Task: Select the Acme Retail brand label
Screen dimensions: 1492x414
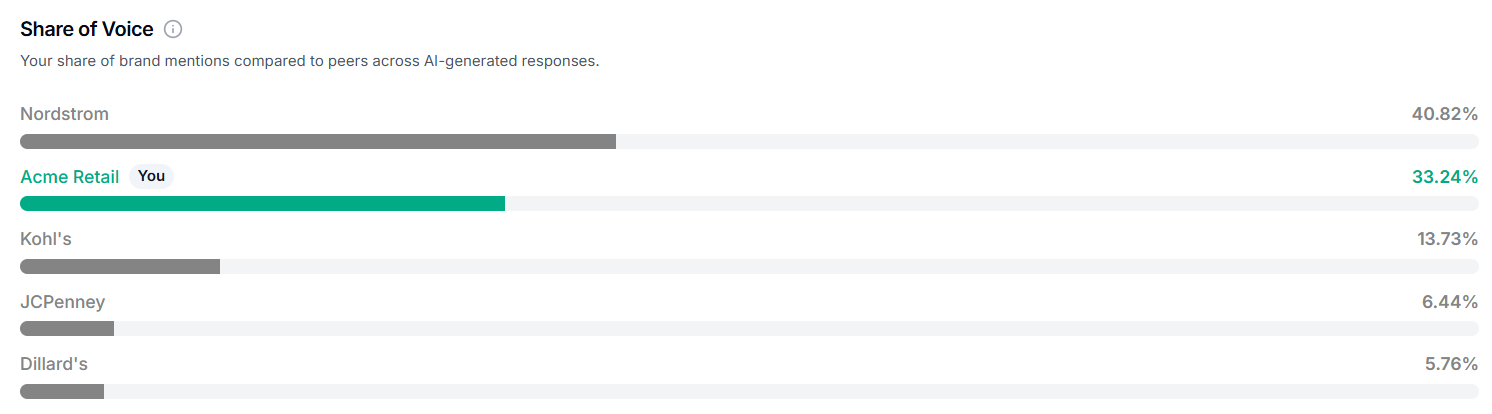Action: pos(70,177)
